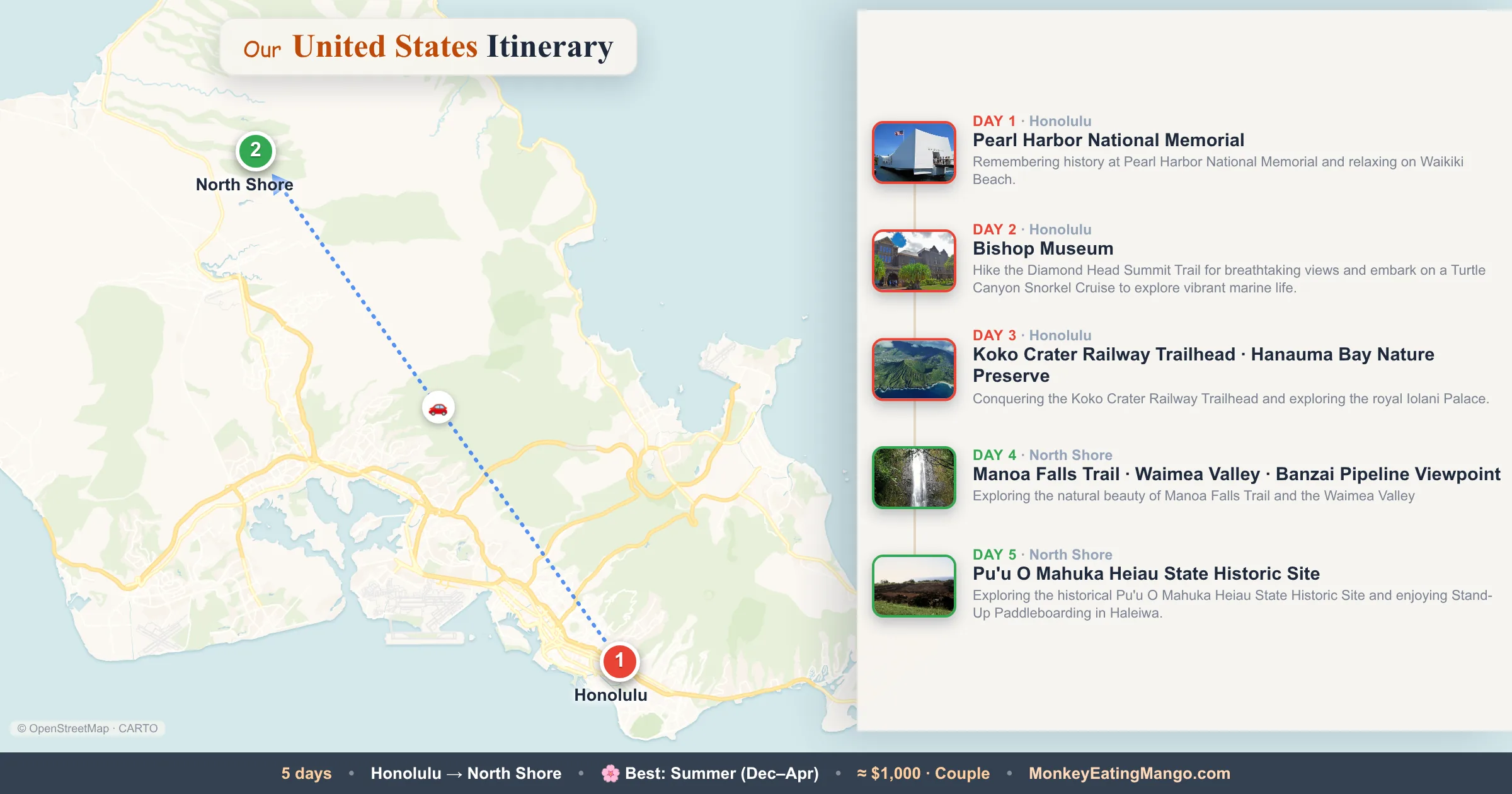
Task: Click the Day 2 Diamond Head Summit description
Action: click(x=1229, y=279)
